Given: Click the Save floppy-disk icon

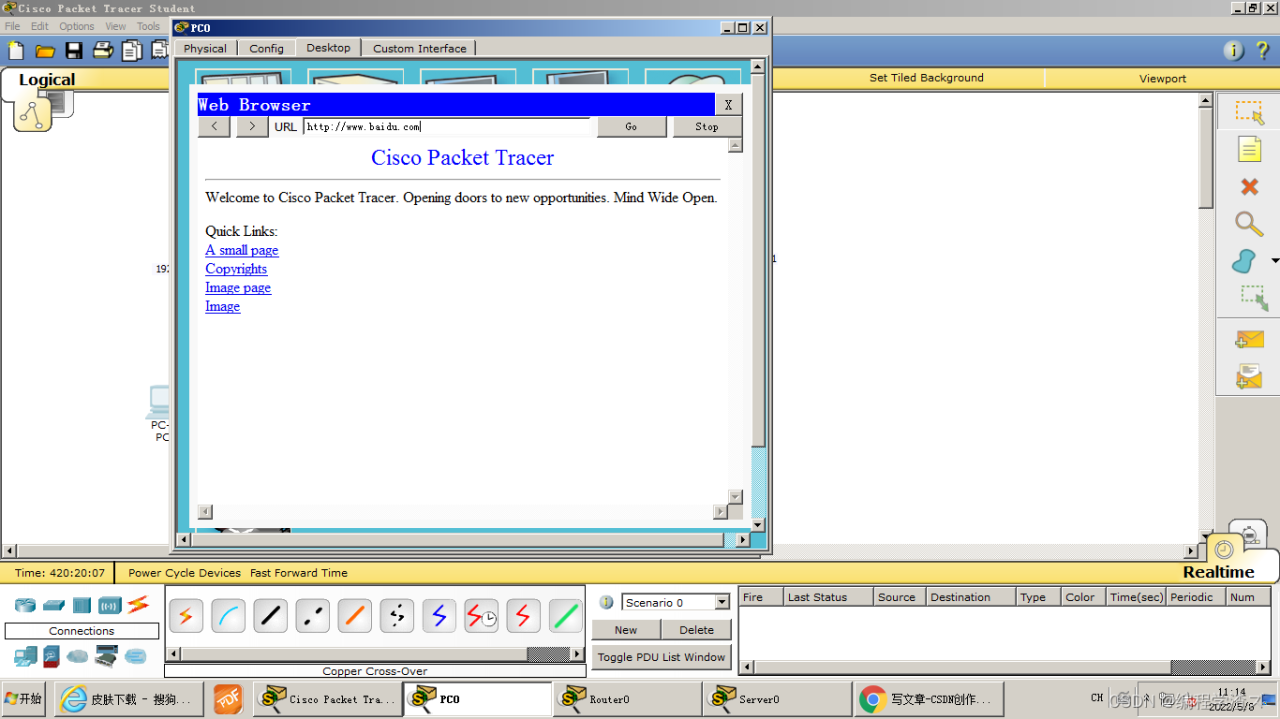Looking at the screenshot, I should tap(74, 50).
